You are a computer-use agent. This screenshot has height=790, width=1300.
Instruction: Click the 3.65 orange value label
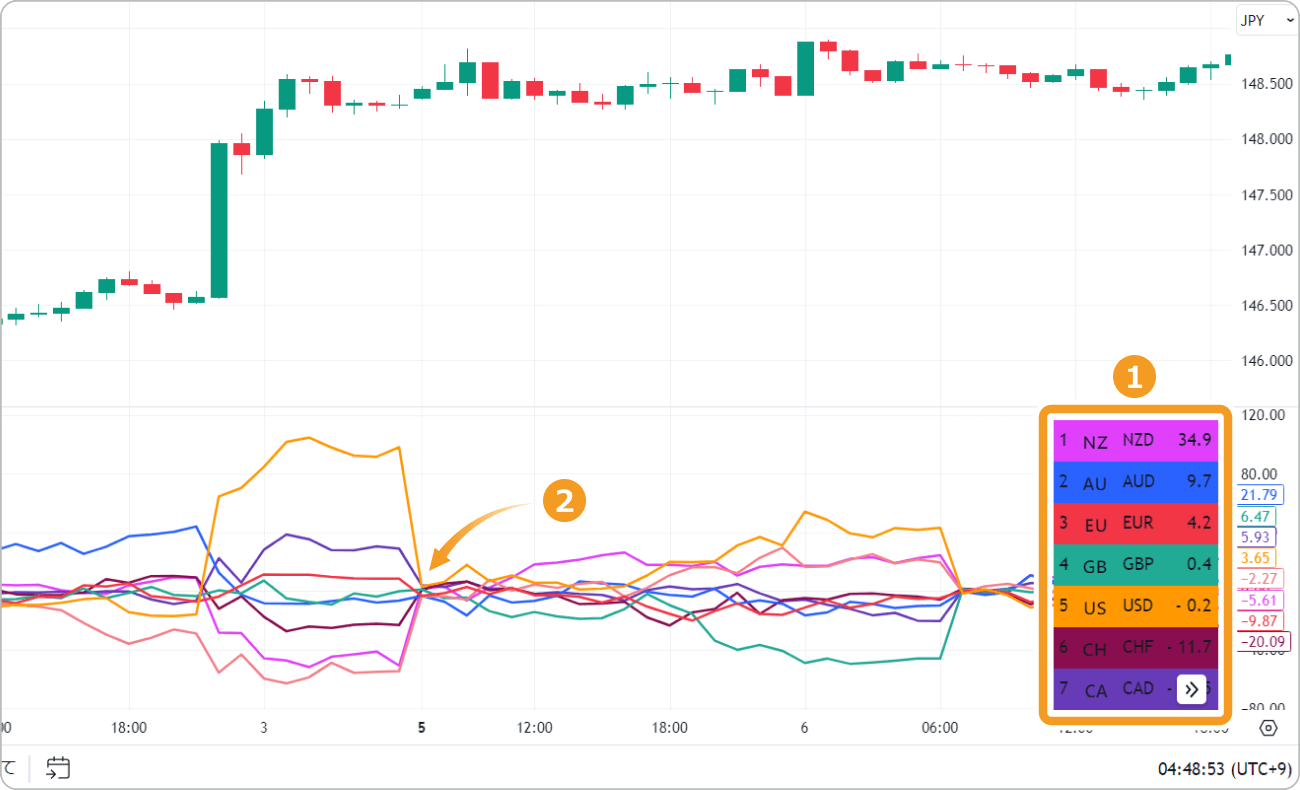tap(1256, 558)
